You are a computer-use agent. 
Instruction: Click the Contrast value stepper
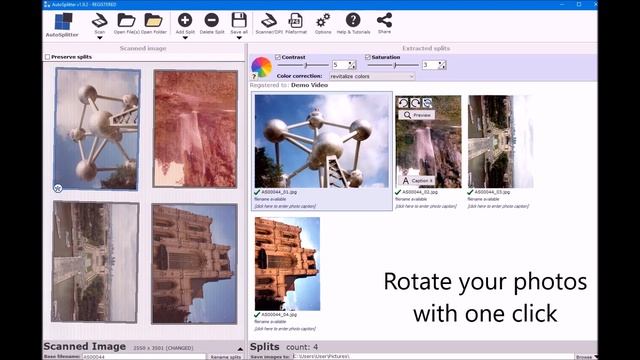tap(352, 65)
